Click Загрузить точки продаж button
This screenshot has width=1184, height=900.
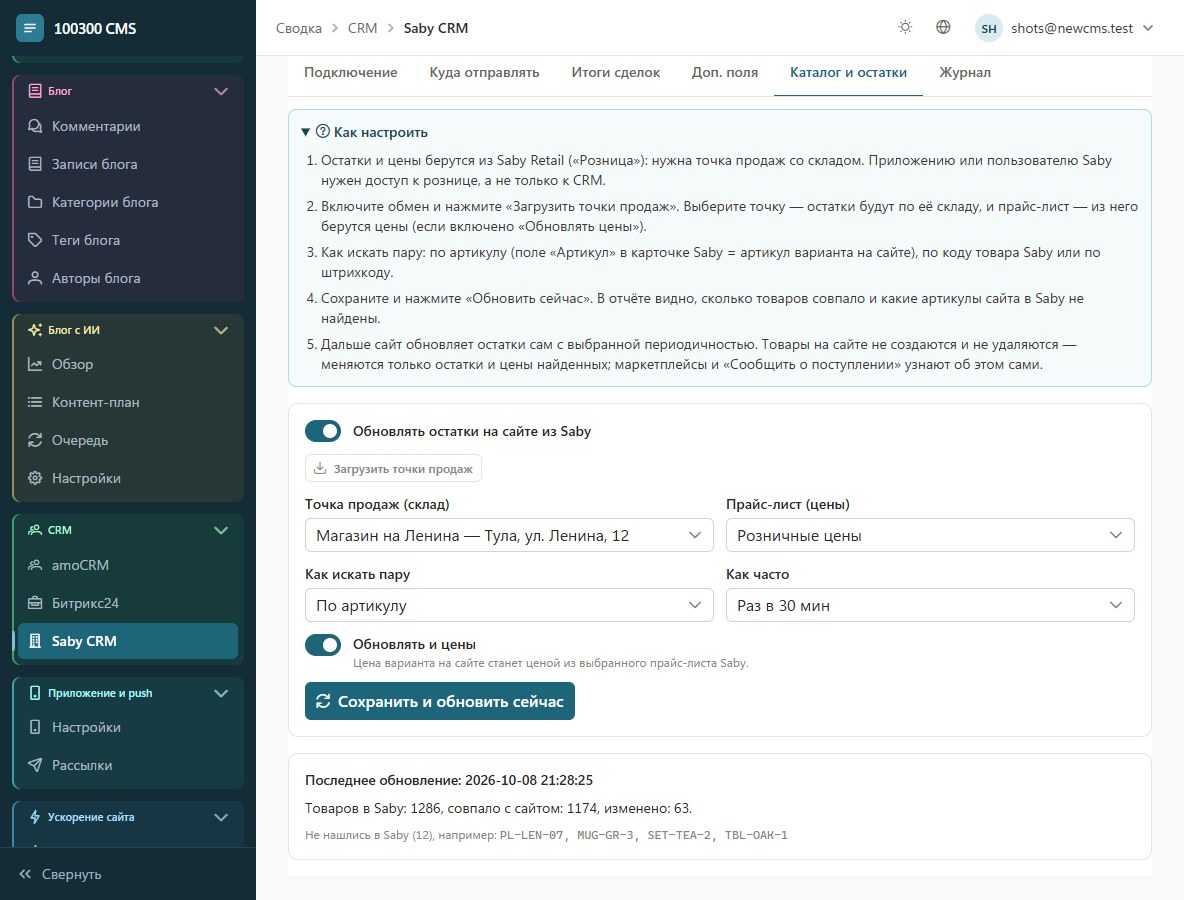click(x=393, y=468)
